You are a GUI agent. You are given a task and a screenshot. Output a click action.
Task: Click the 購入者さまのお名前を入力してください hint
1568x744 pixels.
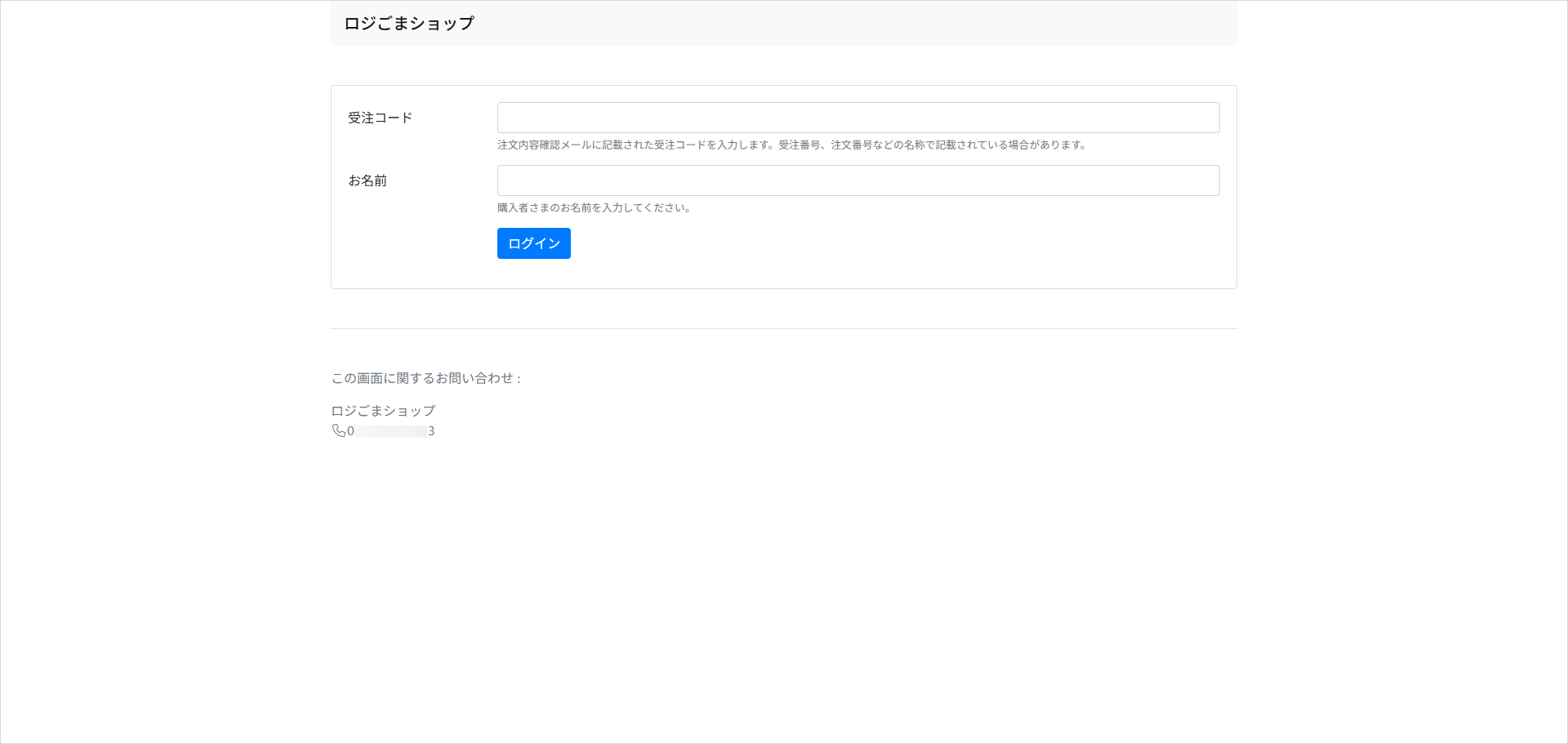(x=595, y=207)
